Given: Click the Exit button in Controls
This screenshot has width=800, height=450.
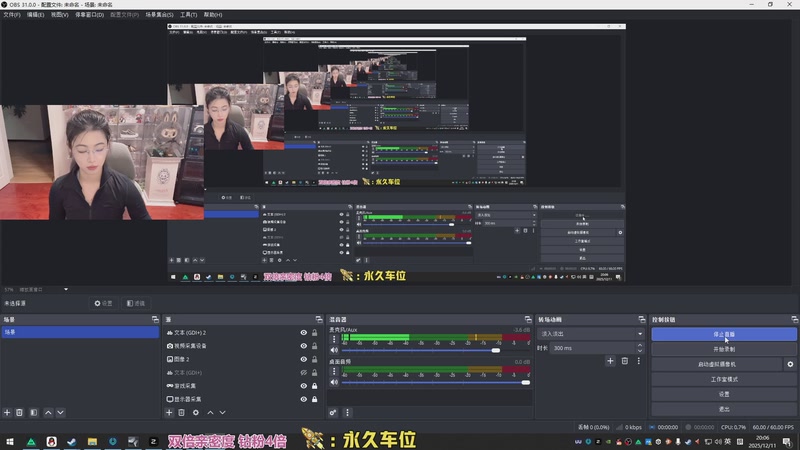Looking at the screenshot, I should pyautogui.click(x=723, y=409).
